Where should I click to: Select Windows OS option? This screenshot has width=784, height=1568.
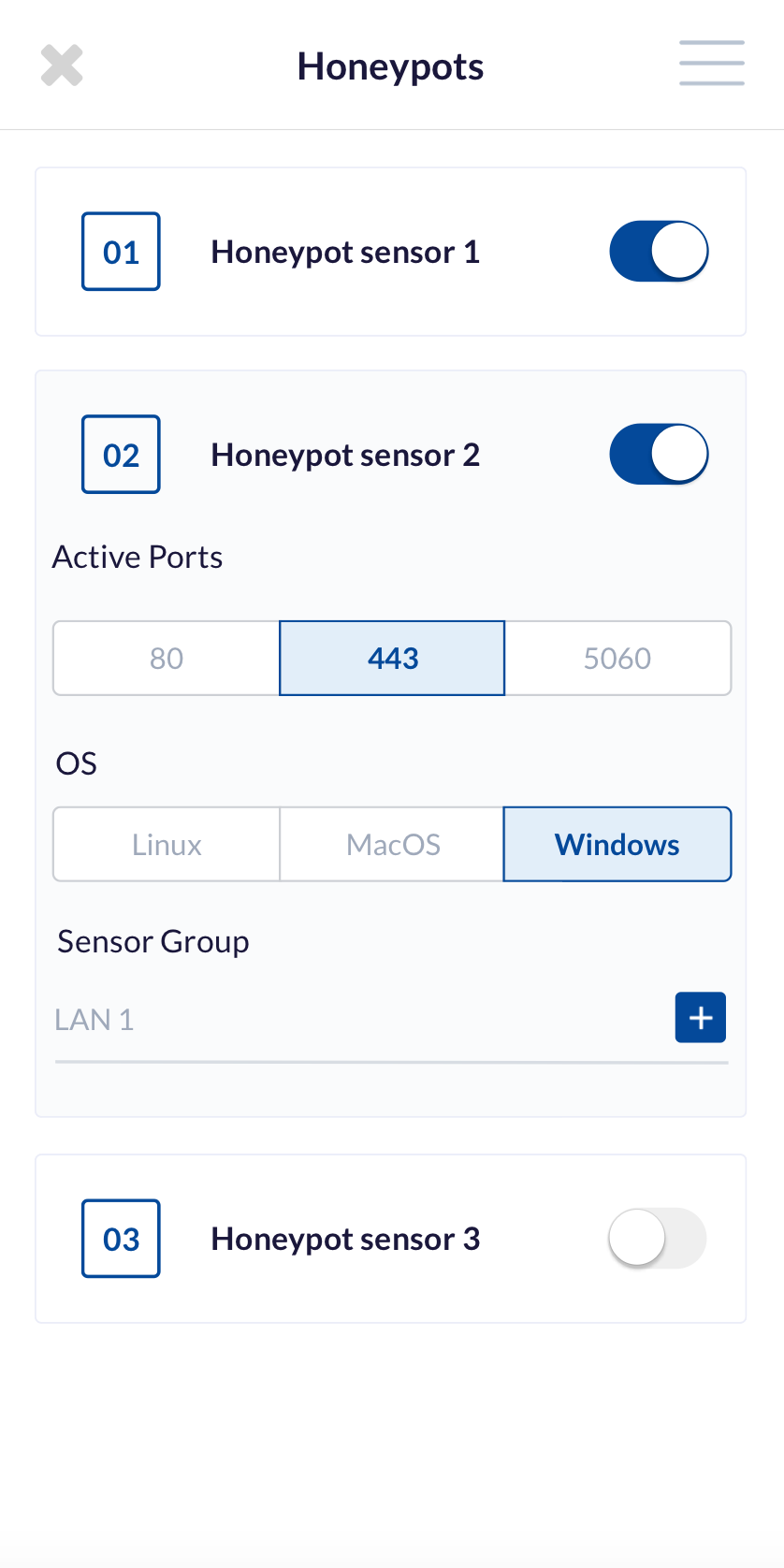click(617, 844)
